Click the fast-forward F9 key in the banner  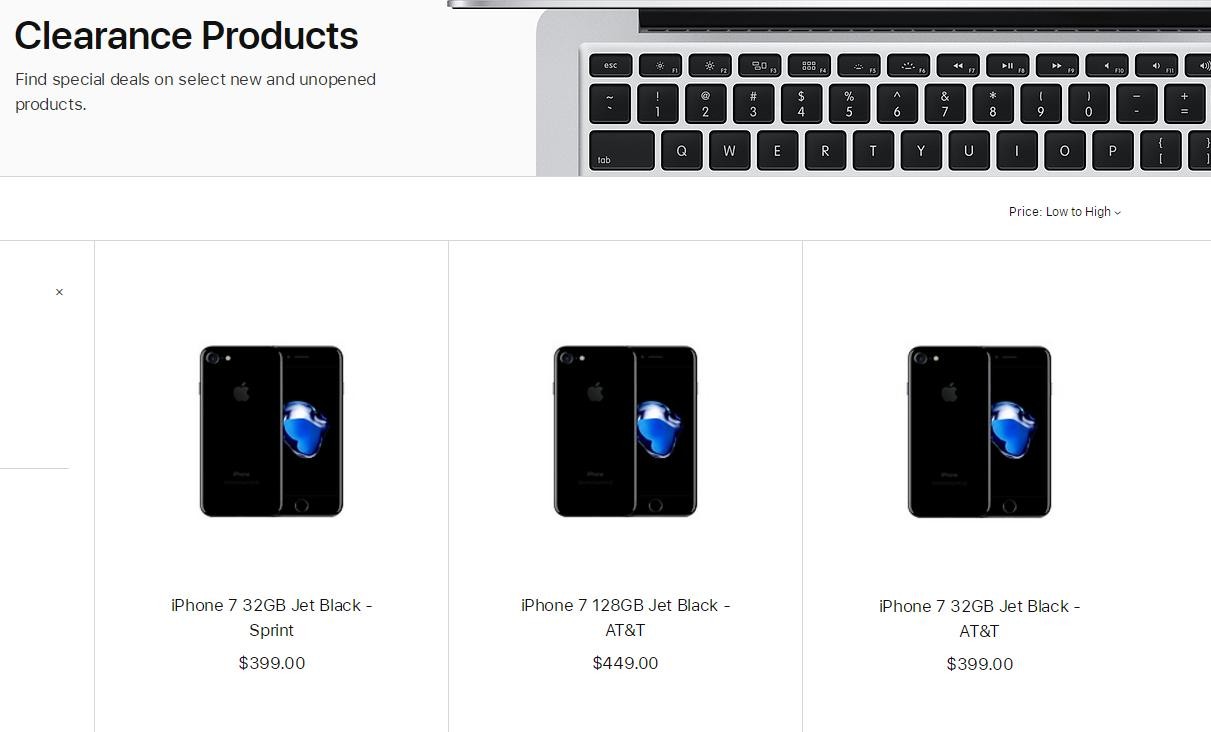pyautogui.click(x=1056, y=66)
